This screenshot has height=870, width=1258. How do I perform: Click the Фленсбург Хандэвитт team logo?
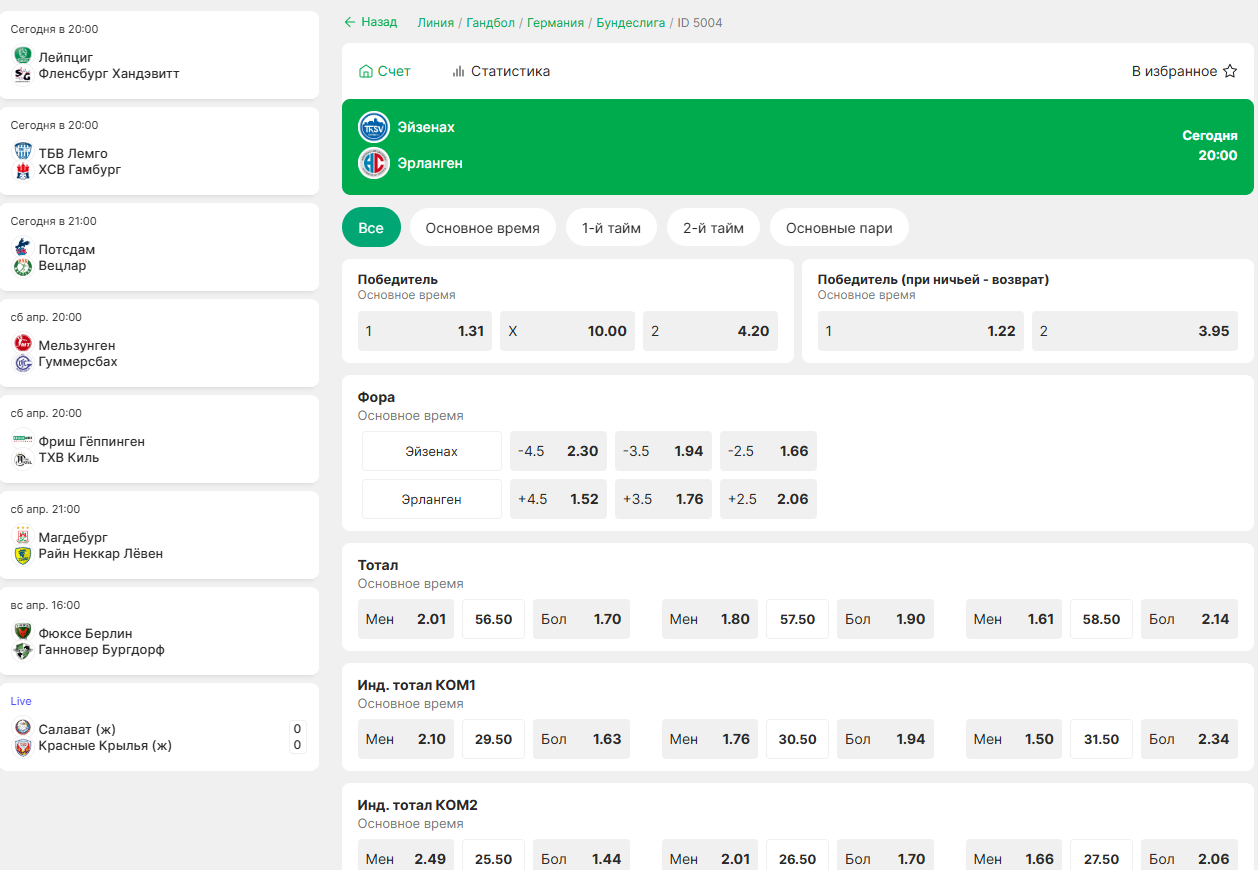(23, 74)
